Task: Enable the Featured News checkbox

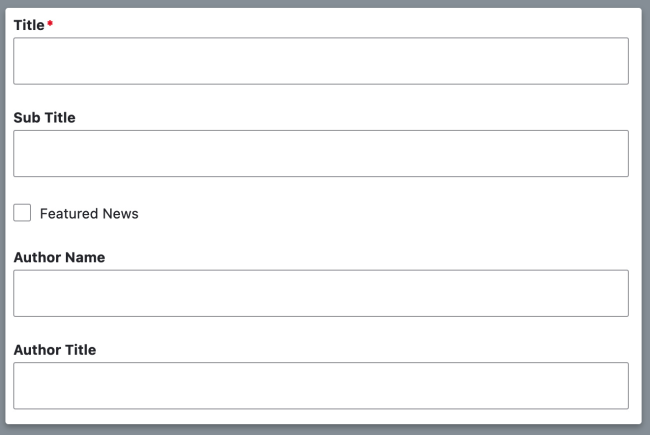Action: (x=22, y=213)
